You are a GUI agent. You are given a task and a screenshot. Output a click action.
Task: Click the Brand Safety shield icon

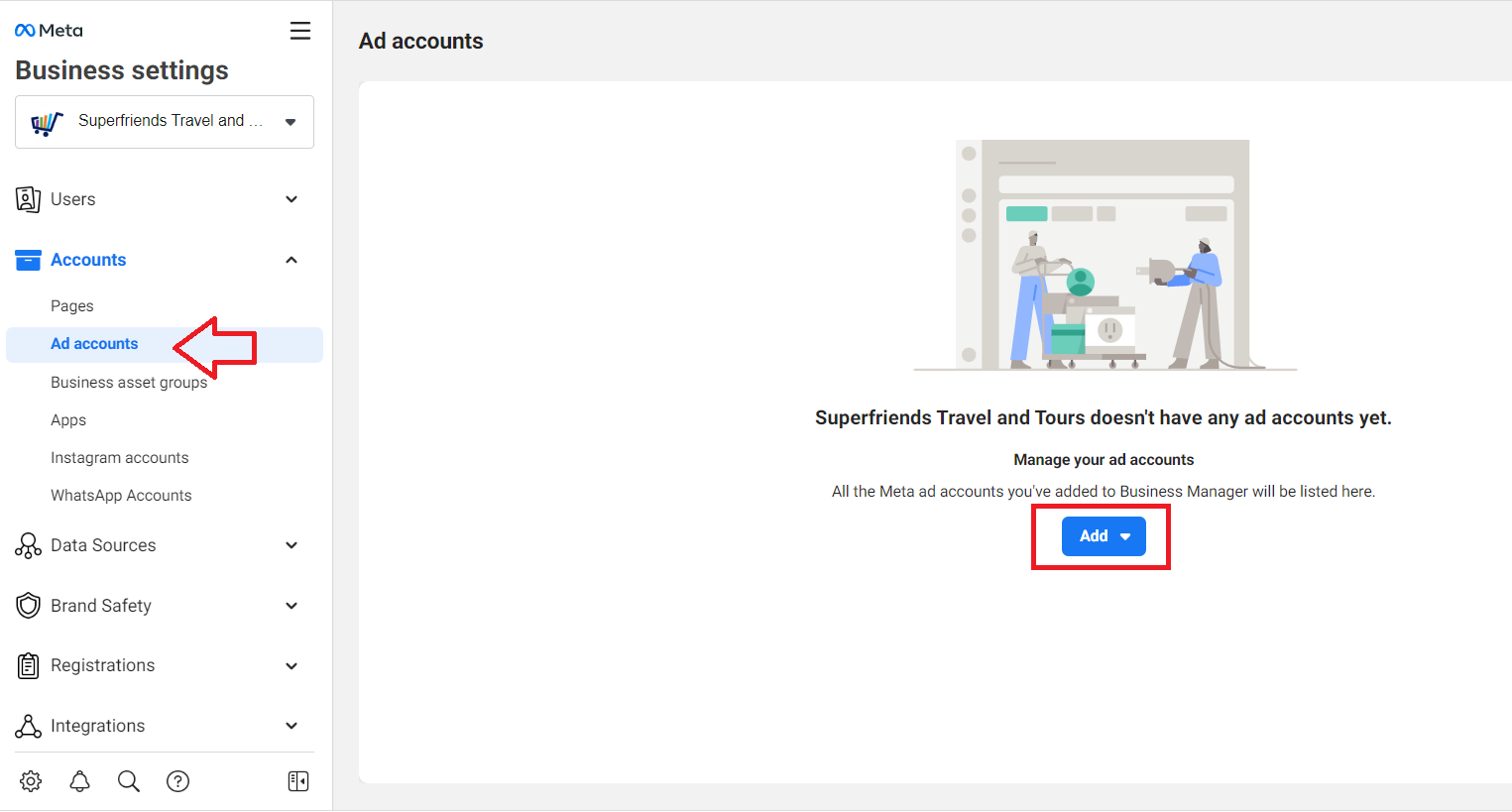click(x=29, y=606)
